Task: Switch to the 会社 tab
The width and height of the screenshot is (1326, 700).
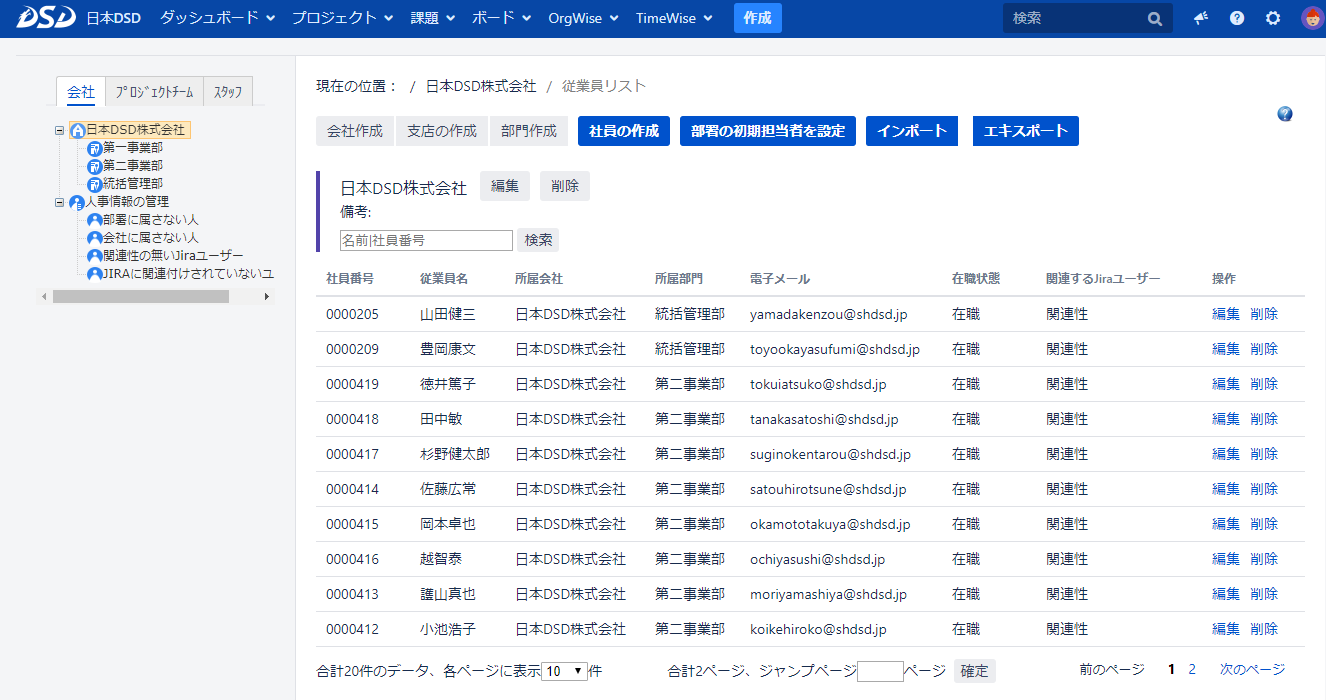Action: (x=81, y=92)
